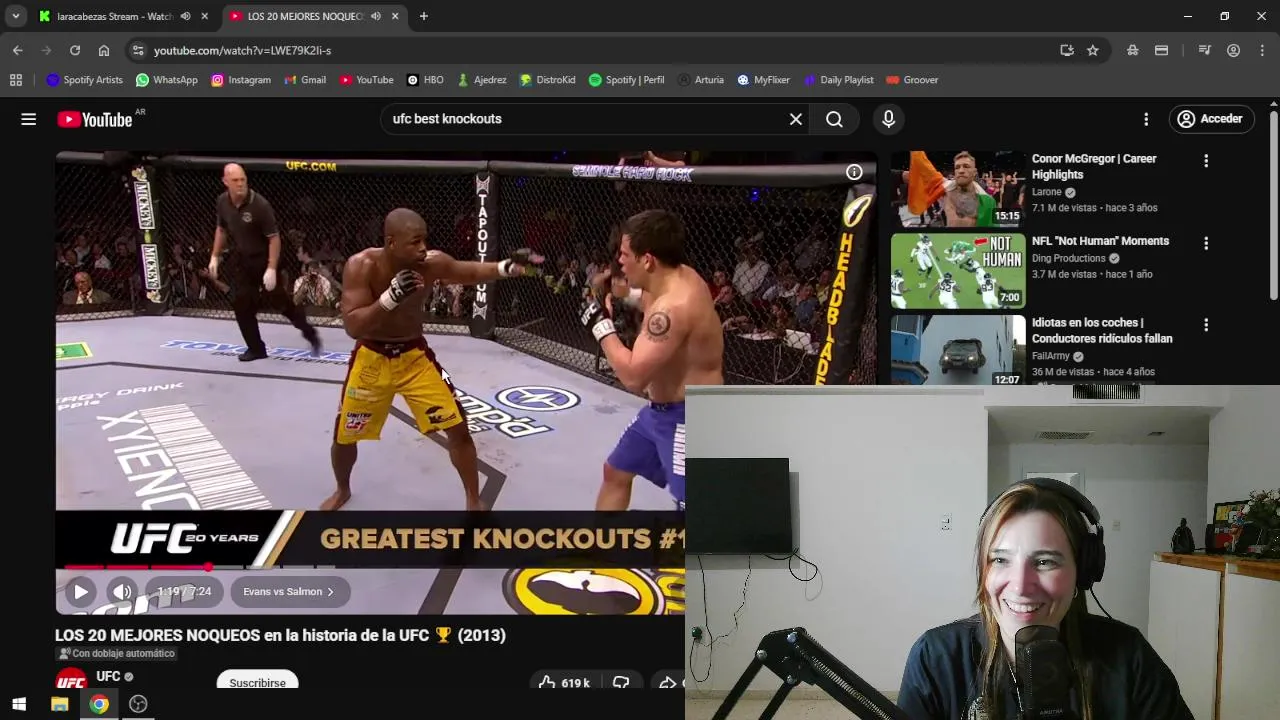
Task: Open a new browser tab
Action: click(x=423, y=16)
